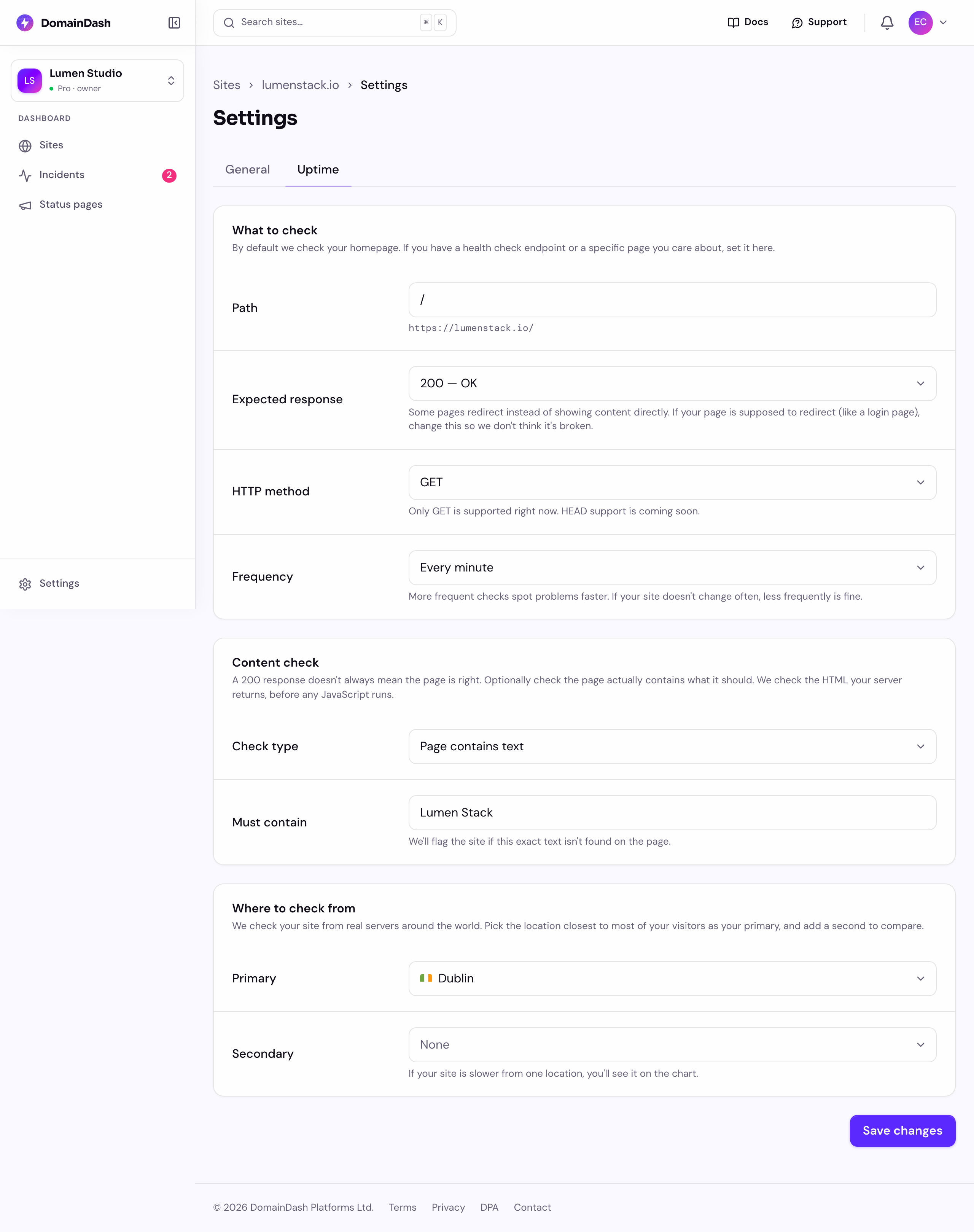This screenshot has height=1232, width=974.
Task: Click the 'What to check' heading
Action: (274, 231)
